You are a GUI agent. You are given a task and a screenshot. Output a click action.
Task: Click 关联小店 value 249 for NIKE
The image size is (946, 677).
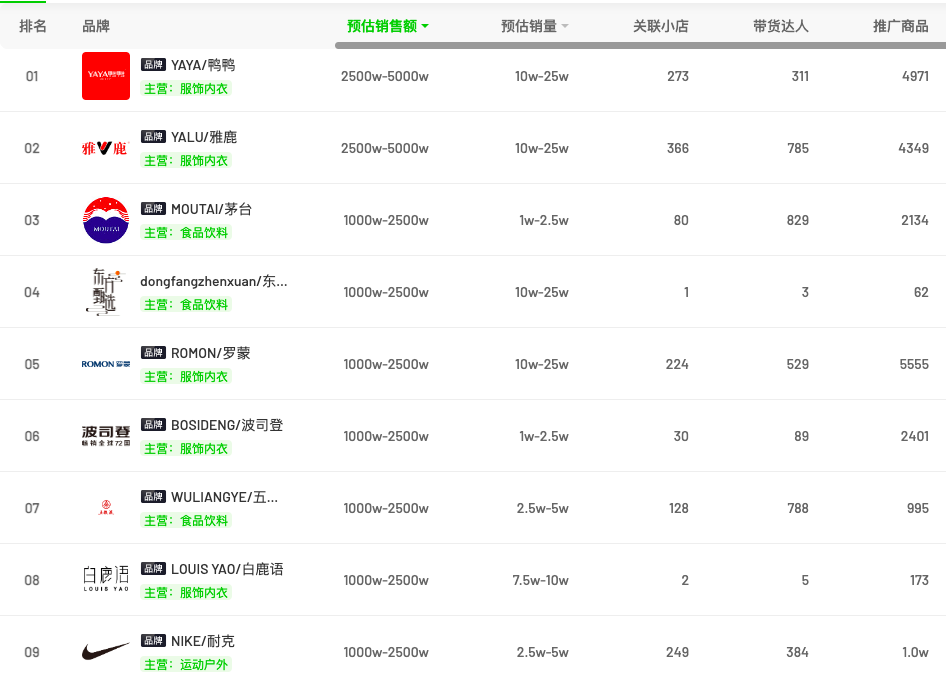(678, 652)
